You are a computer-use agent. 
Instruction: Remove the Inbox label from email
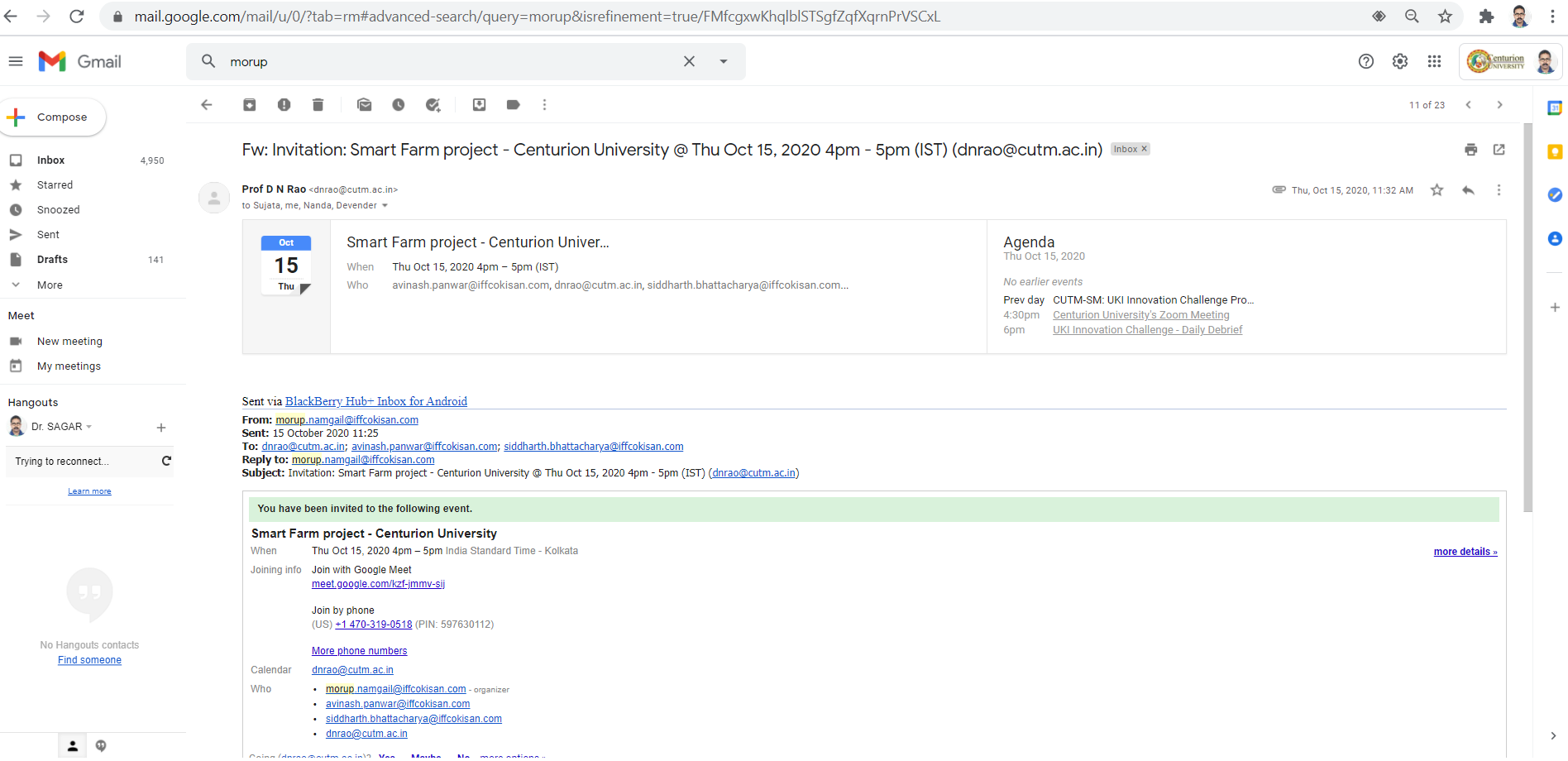click(x=1145, y=149)
